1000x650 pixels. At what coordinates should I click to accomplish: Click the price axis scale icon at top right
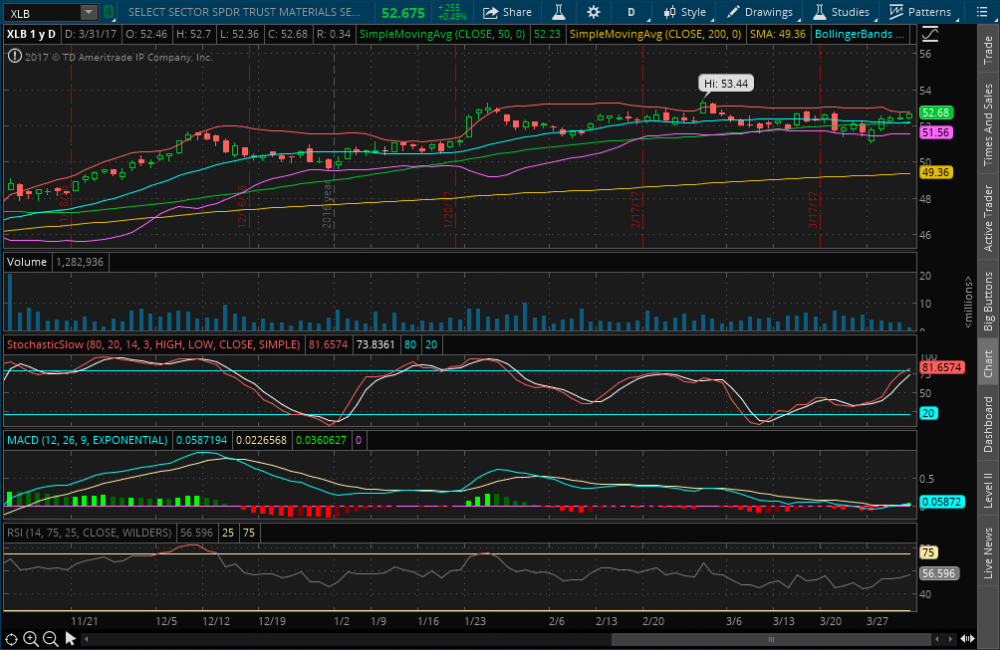tap(930, 33)
